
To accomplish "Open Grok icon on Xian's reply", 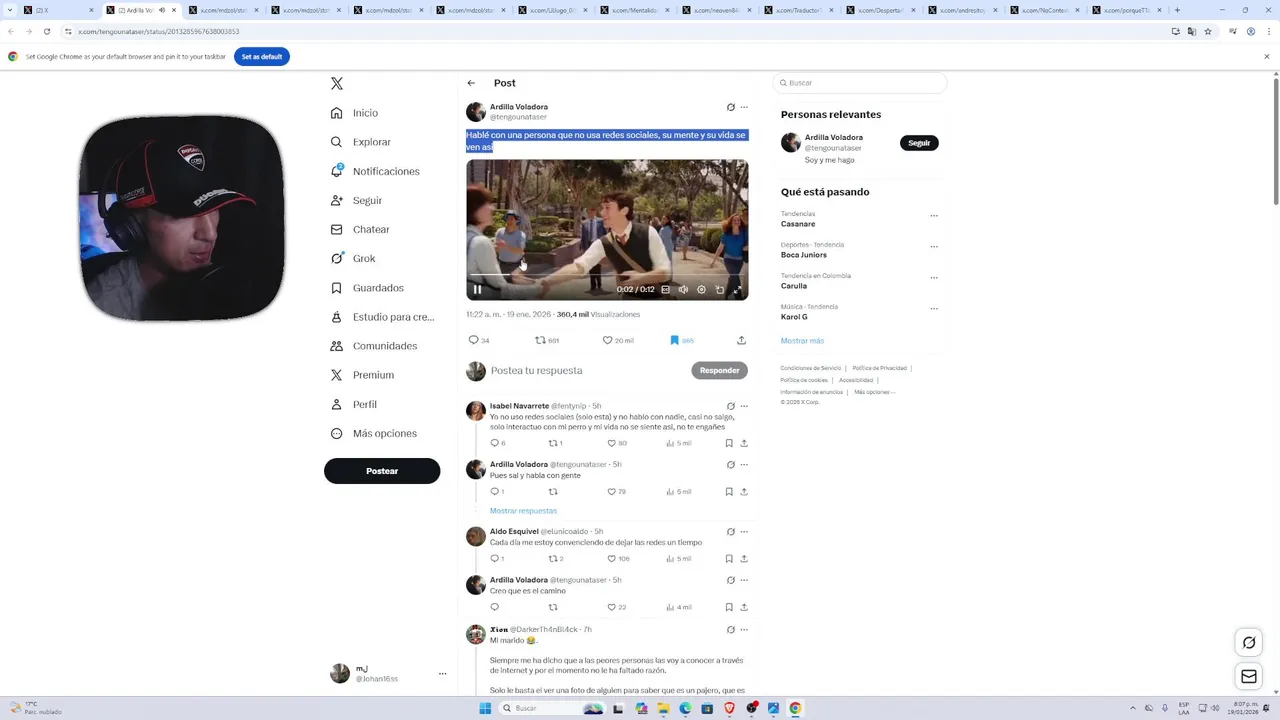I will pos(731,630).
